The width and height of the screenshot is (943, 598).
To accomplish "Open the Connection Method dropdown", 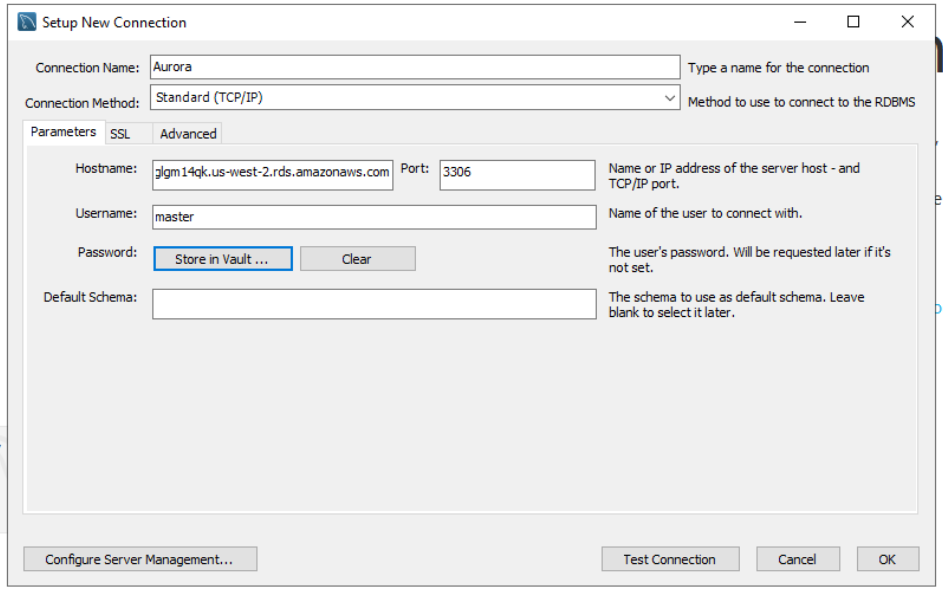I will pyautogui.click(x=415, y=97).
